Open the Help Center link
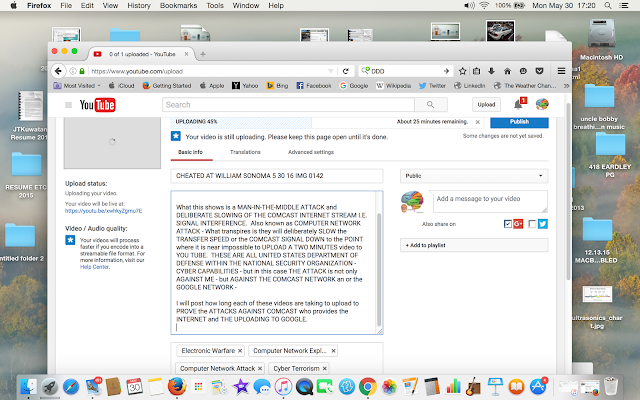Viewport: 640px width, 400px height. (95, 267)
